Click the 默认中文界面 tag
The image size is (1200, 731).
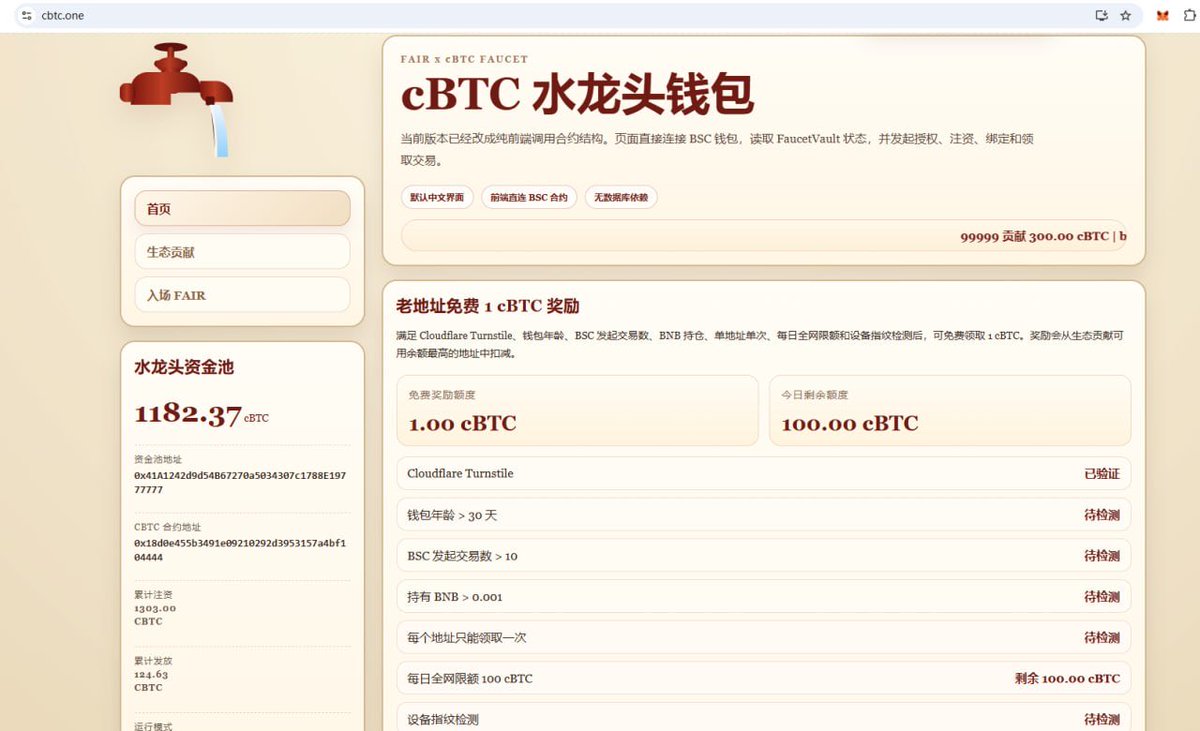(x=437, y=197)
